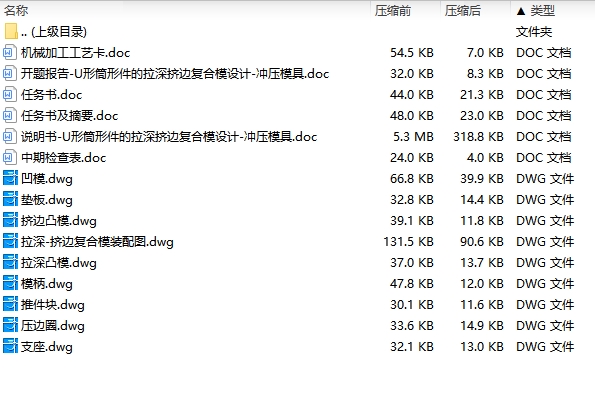Image resolution: width=595 pixels, height=401 pixels.
Task: Click the doc icon beside 说明书 file
Action: click(10, 136)
